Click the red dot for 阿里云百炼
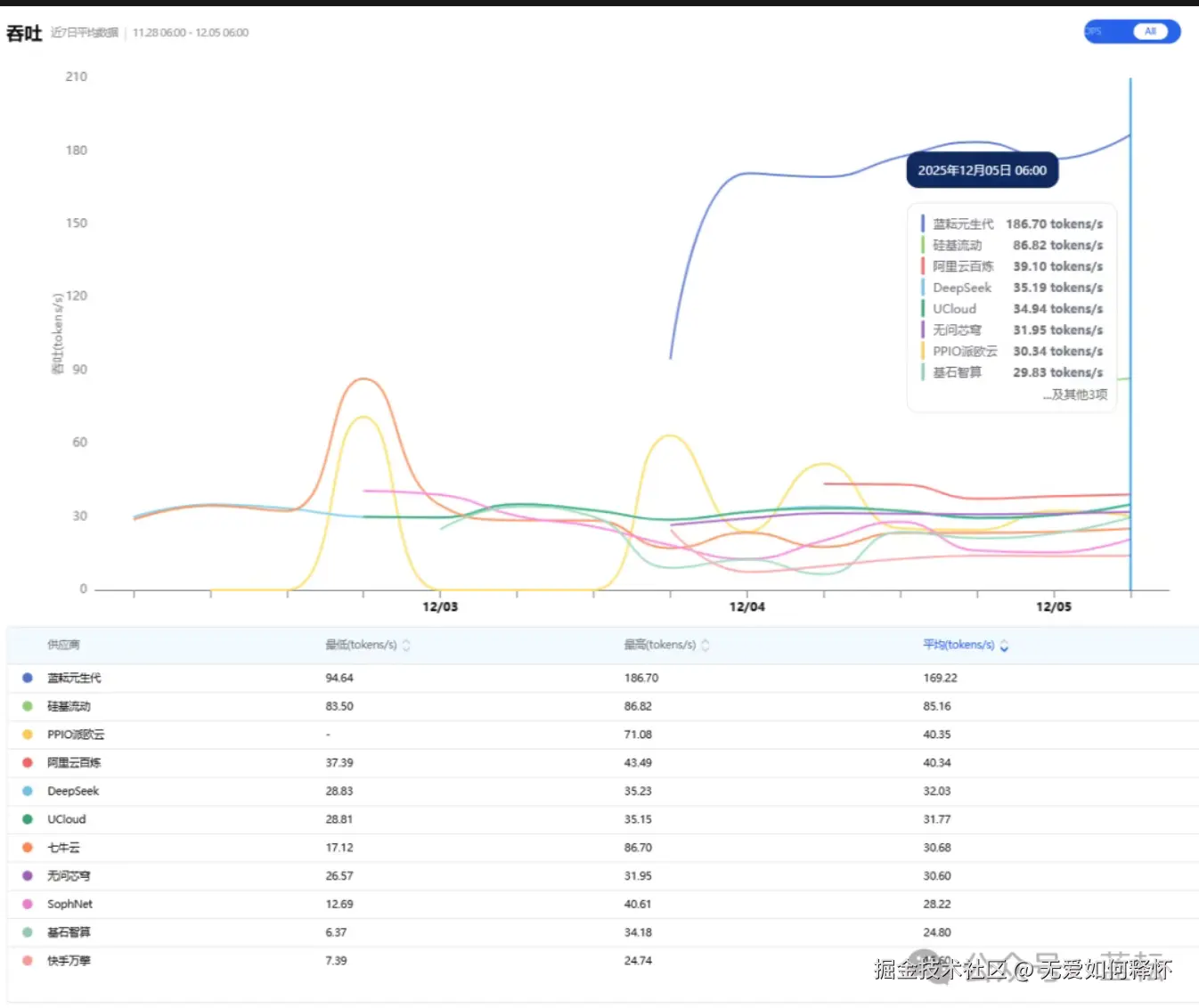This screenshot has height=1008, width=1199. click(x=28, y=762)
